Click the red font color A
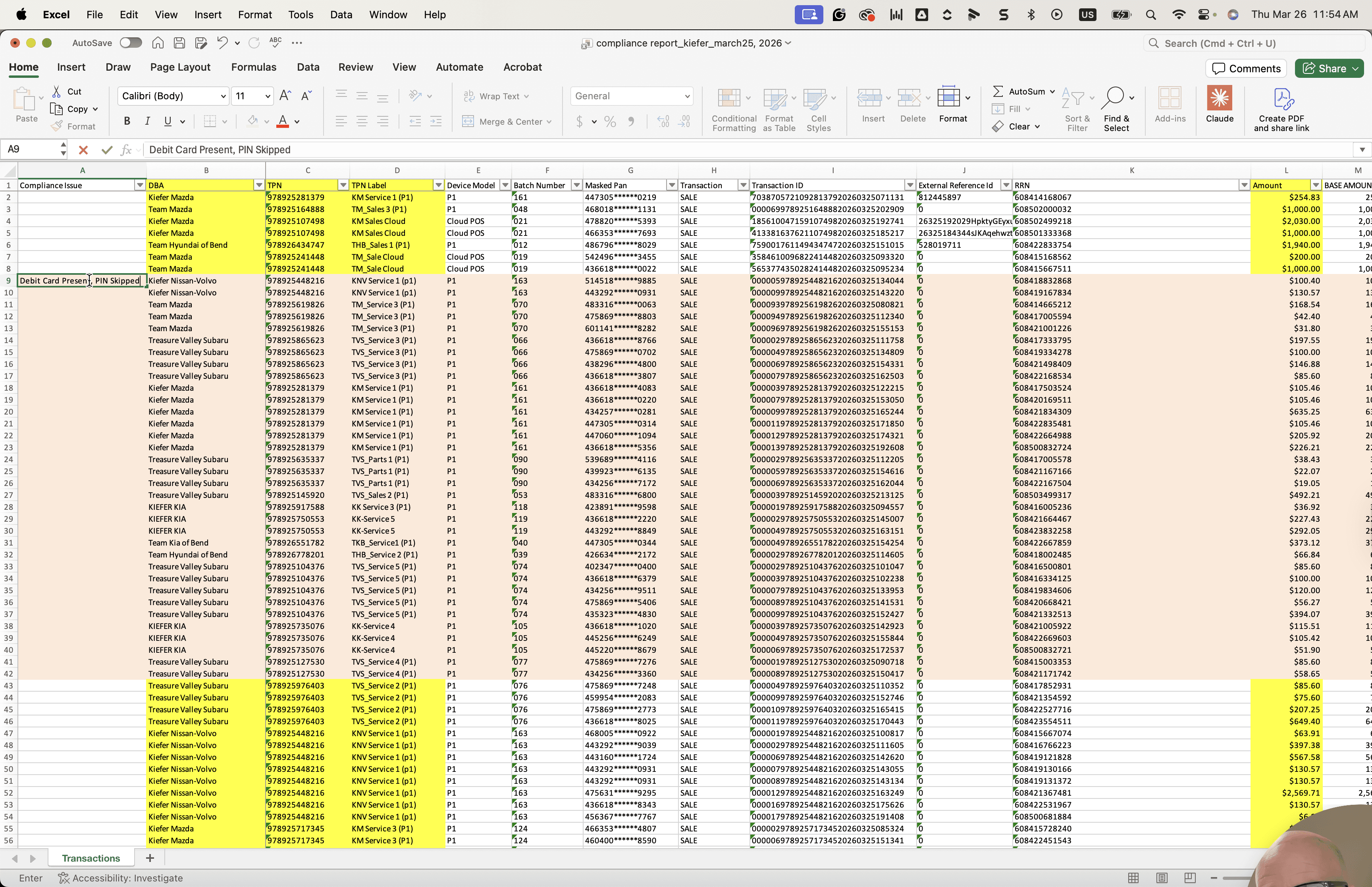The height and width of the screenshot is (887, 1372). pyautogui.click(x=282, y=121)
